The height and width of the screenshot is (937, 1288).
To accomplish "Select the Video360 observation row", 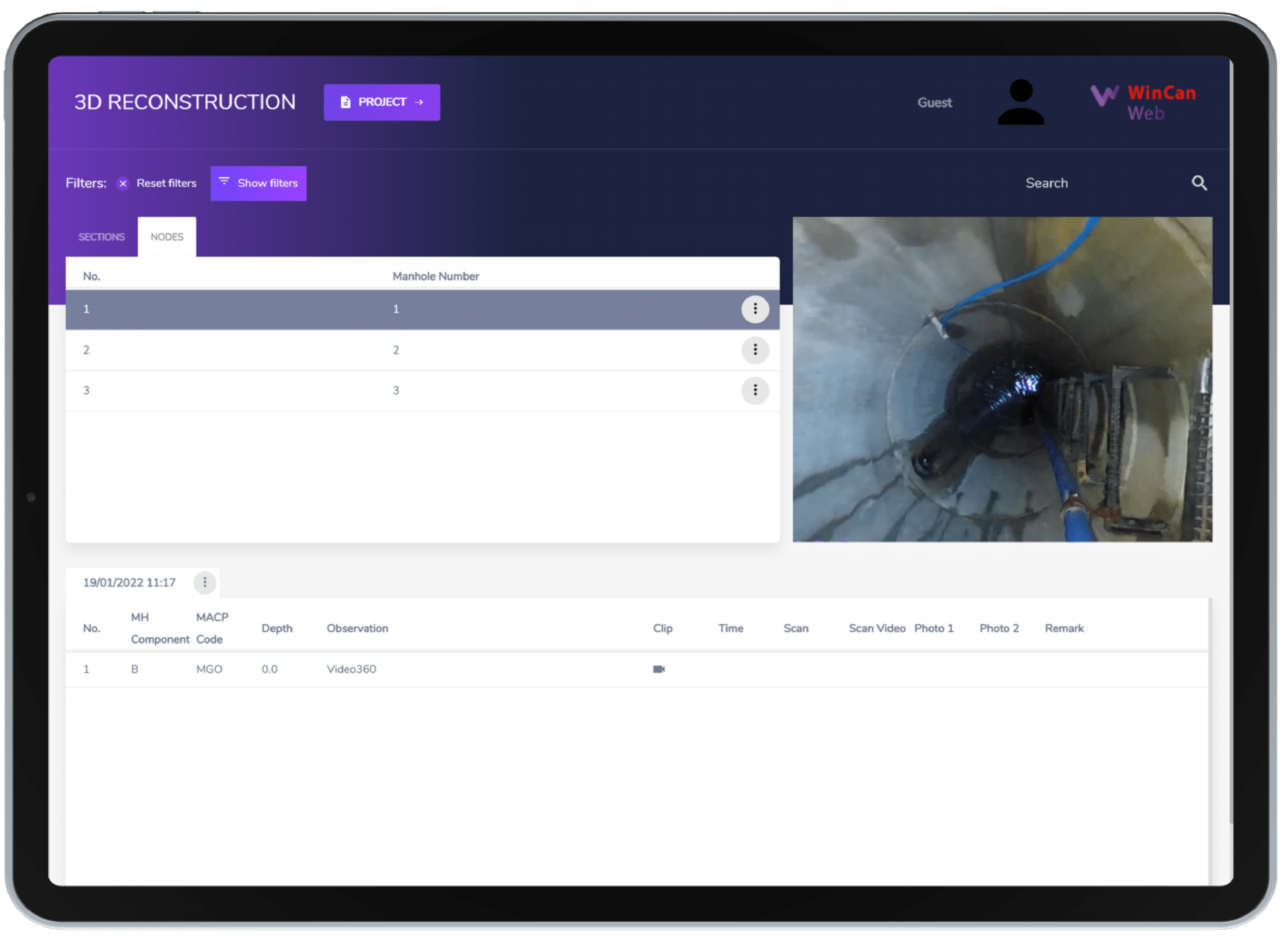I will pos(351,669).
